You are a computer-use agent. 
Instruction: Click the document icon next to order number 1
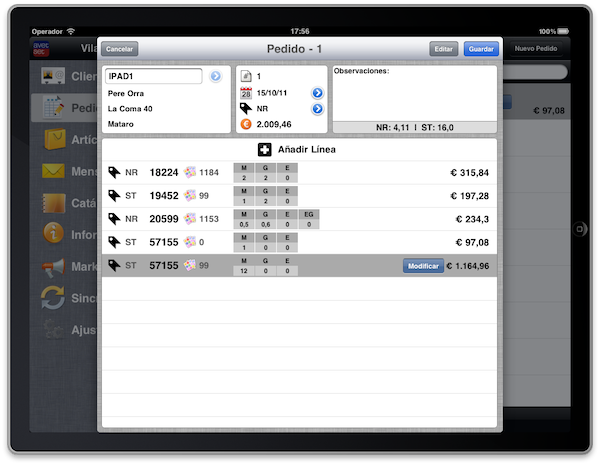point(246,77)
